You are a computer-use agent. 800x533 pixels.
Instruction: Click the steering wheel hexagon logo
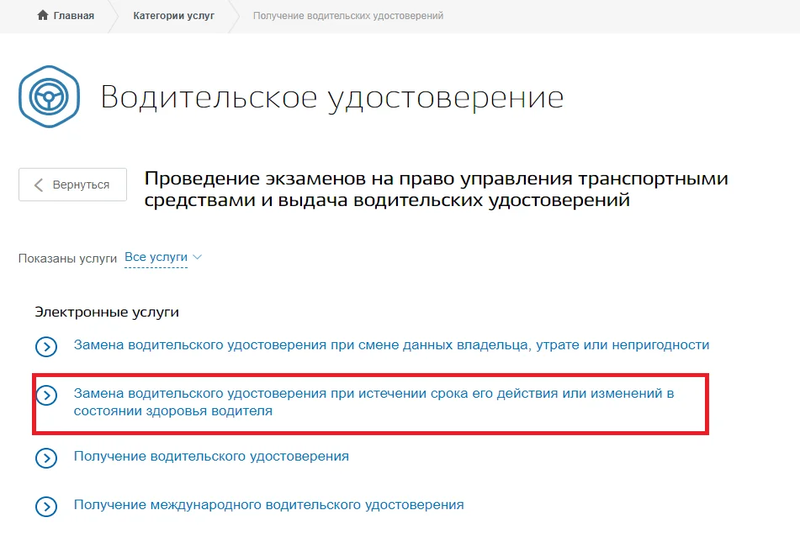(47, 98)
